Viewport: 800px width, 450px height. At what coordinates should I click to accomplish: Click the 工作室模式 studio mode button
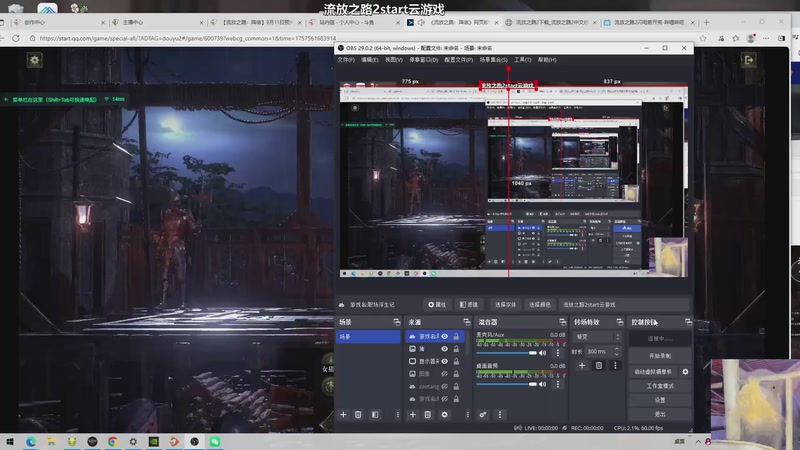point(660,386)
